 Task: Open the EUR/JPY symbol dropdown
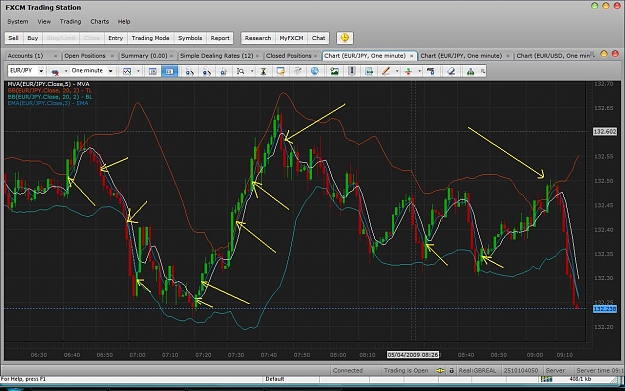click(x=41, y=71)
